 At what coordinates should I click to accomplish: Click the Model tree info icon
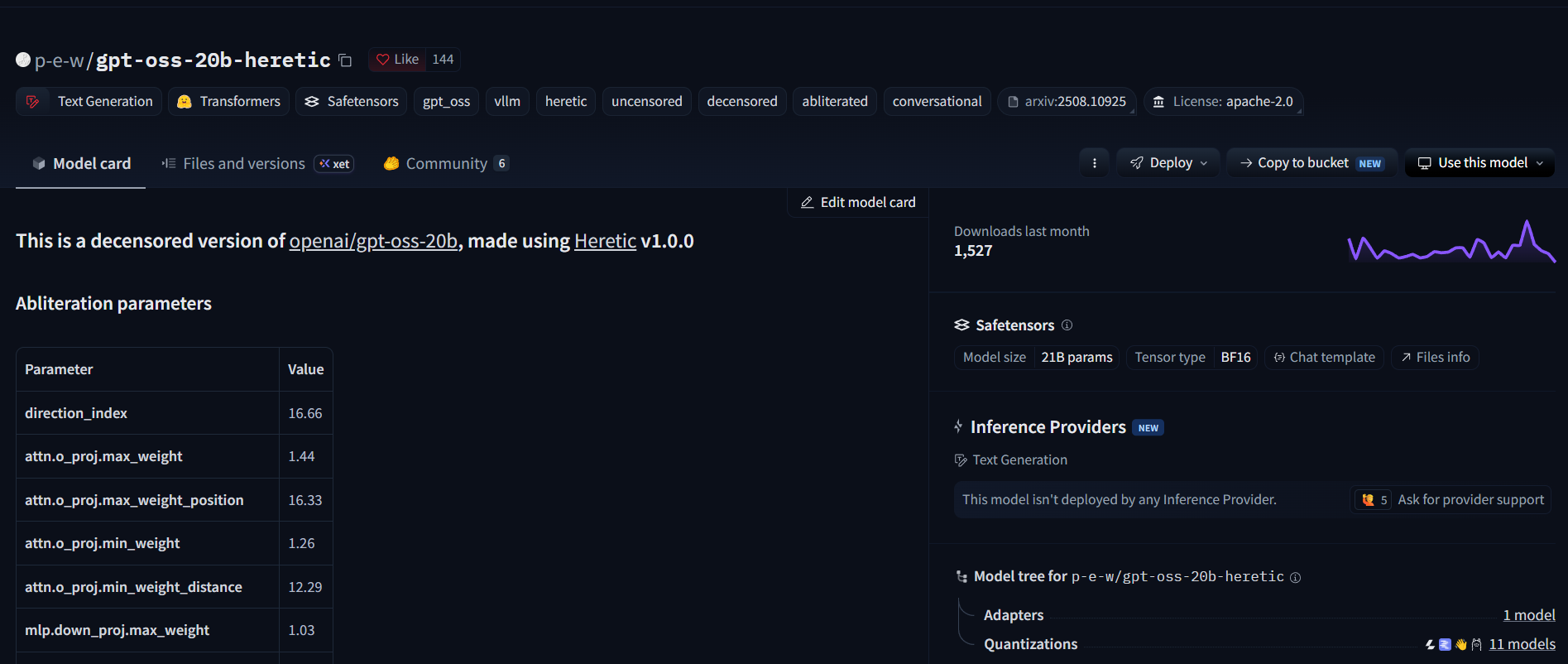(1296, 578)
